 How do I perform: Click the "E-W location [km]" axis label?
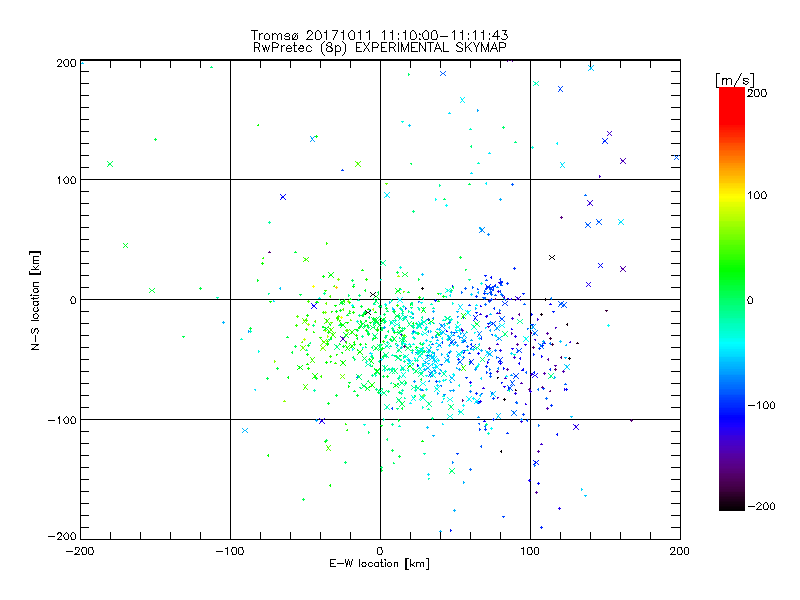(380, 564)
